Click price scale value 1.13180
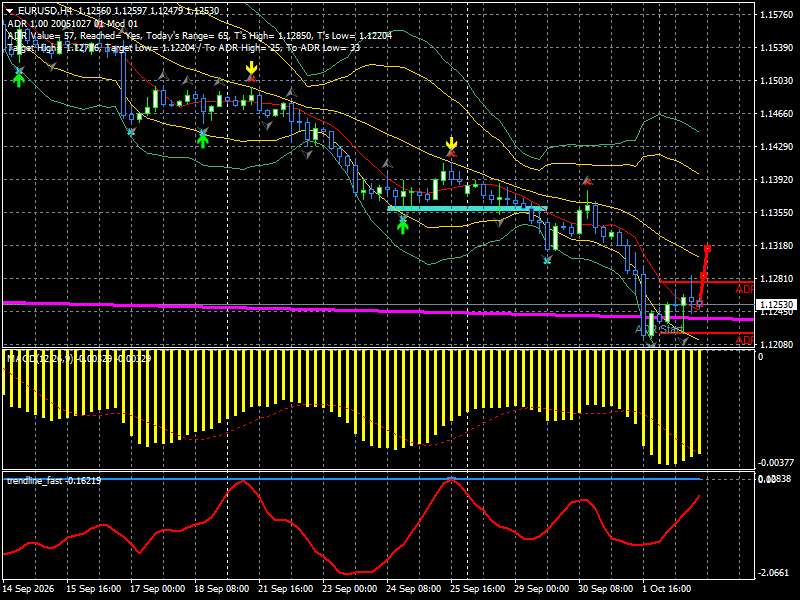The image size is (800, 600). (x=777, y=245)
